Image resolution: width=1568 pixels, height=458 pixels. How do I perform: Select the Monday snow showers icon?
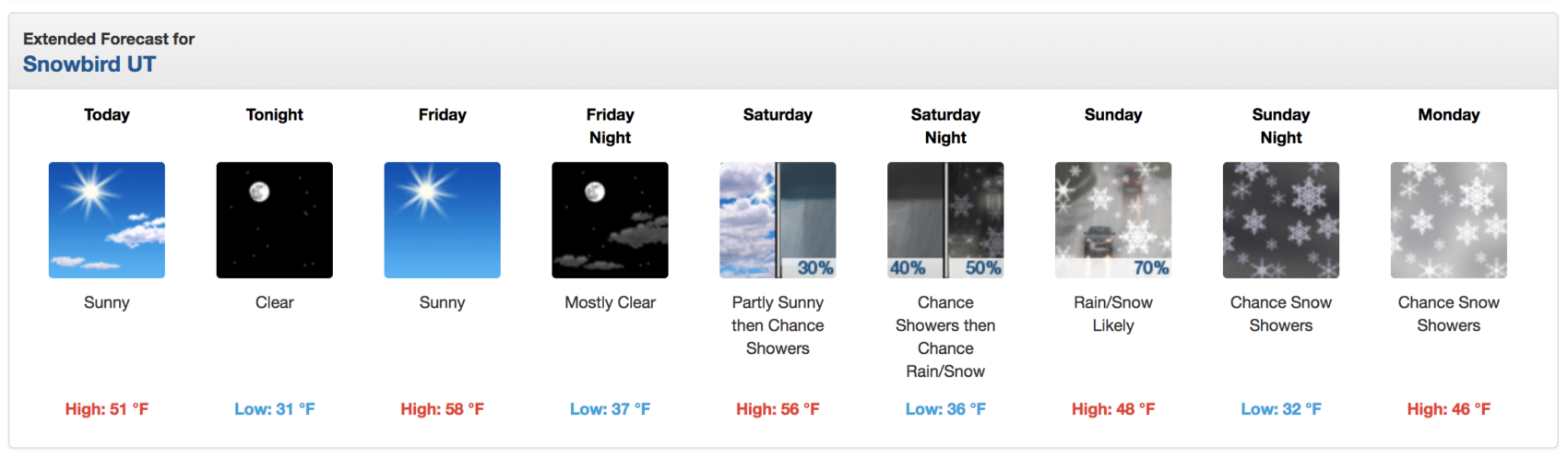1449,220
